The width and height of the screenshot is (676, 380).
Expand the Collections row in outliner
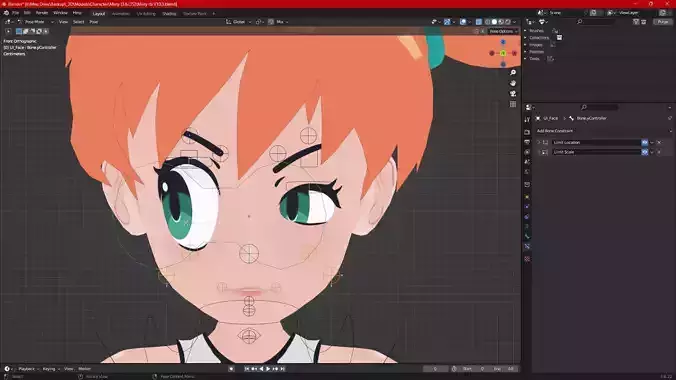pyautogui.click(x=526, y=38)
